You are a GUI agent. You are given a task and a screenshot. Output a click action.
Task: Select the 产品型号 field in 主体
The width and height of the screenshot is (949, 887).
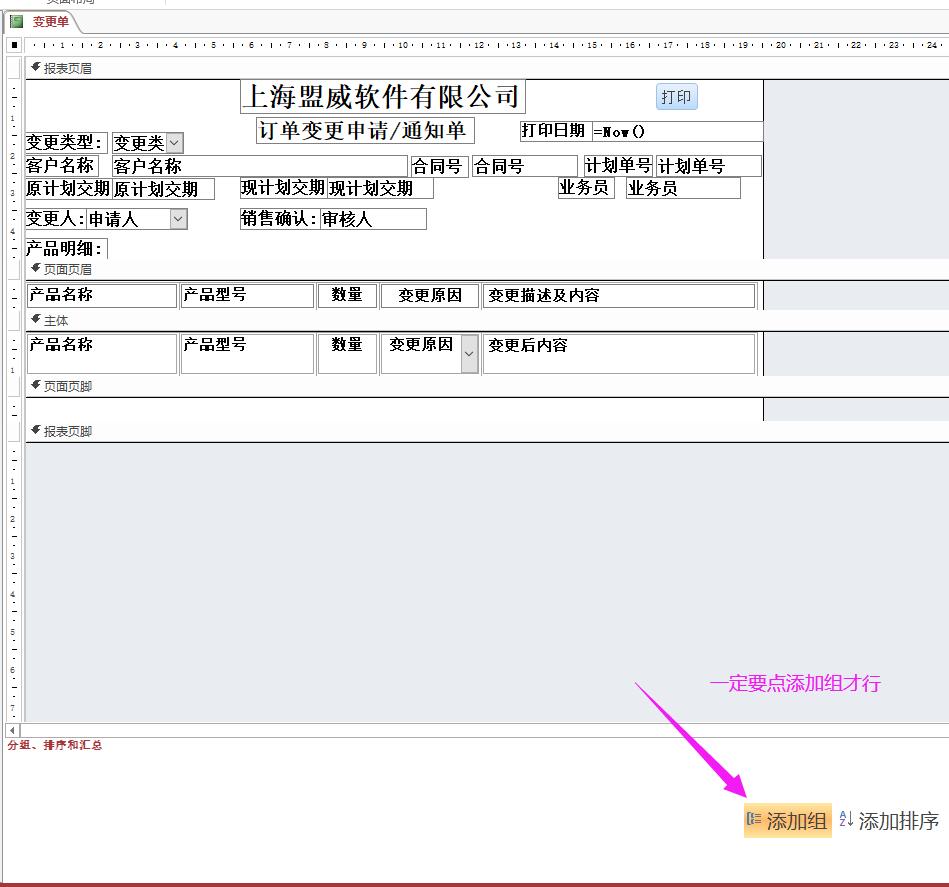(x=247, y=353)
